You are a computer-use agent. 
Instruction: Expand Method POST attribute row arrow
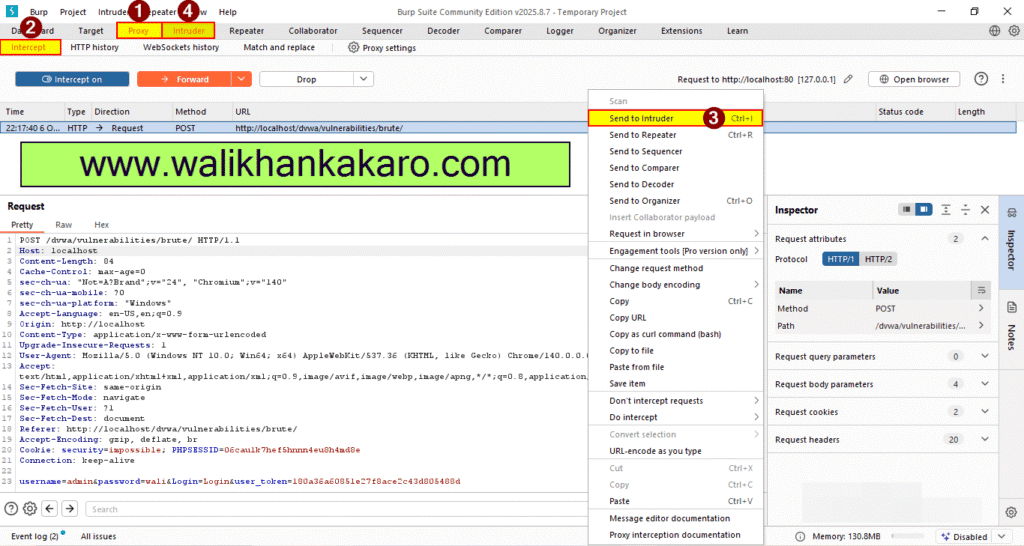[981, 308]
